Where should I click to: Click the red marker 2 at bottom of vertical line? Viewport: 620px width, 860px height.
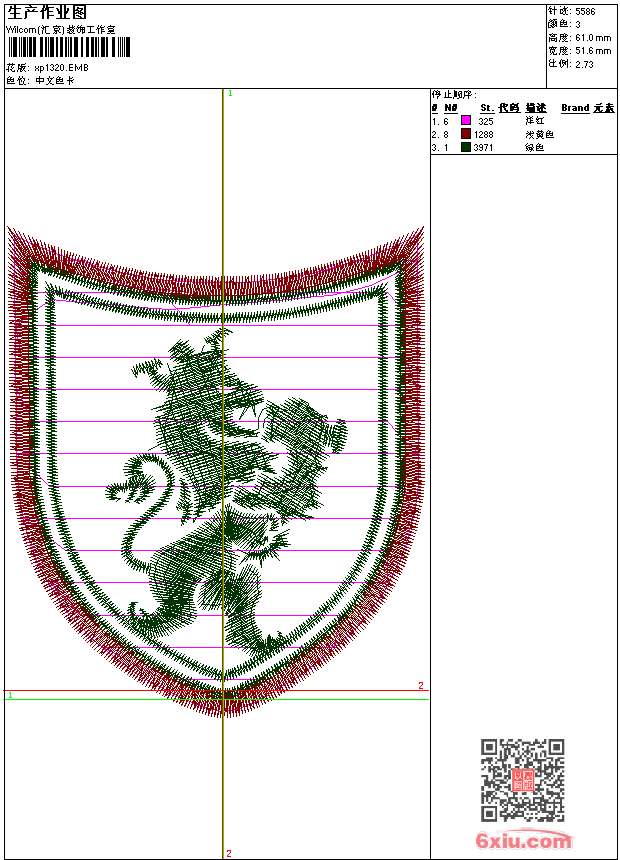[x=229, y=853]
